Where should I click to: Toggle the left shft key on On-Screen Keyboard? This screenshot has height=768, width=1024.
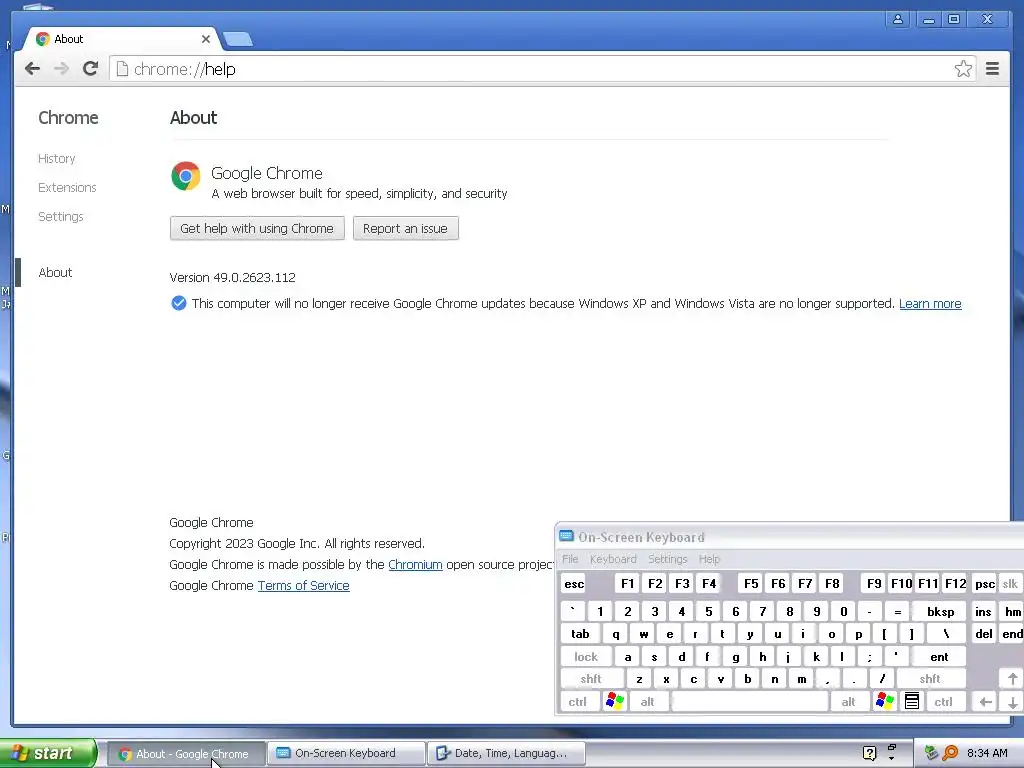pos(591,679)
